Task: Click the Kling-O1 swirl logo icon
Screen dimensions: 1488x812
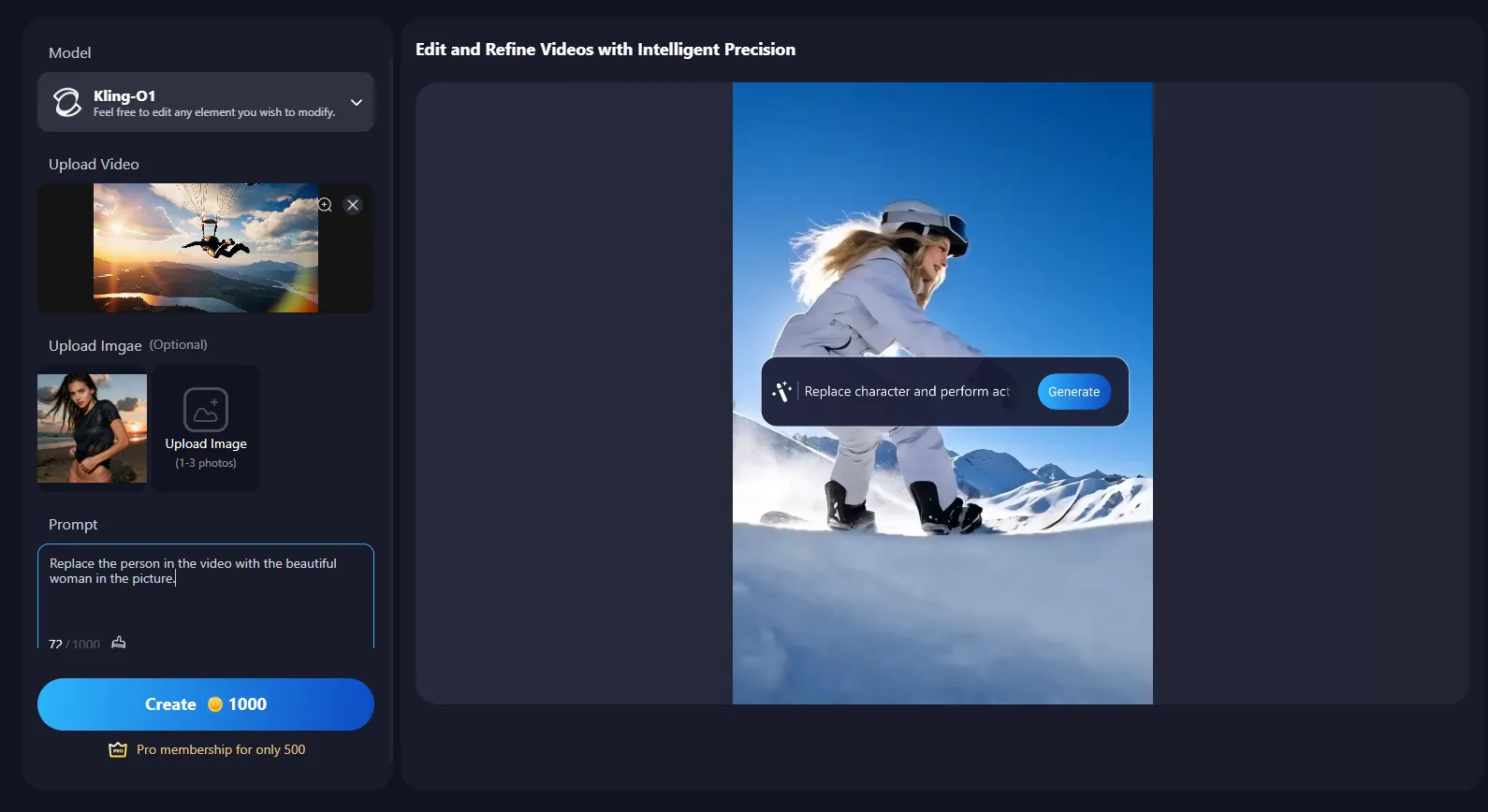Action: [x=66, y=102]
